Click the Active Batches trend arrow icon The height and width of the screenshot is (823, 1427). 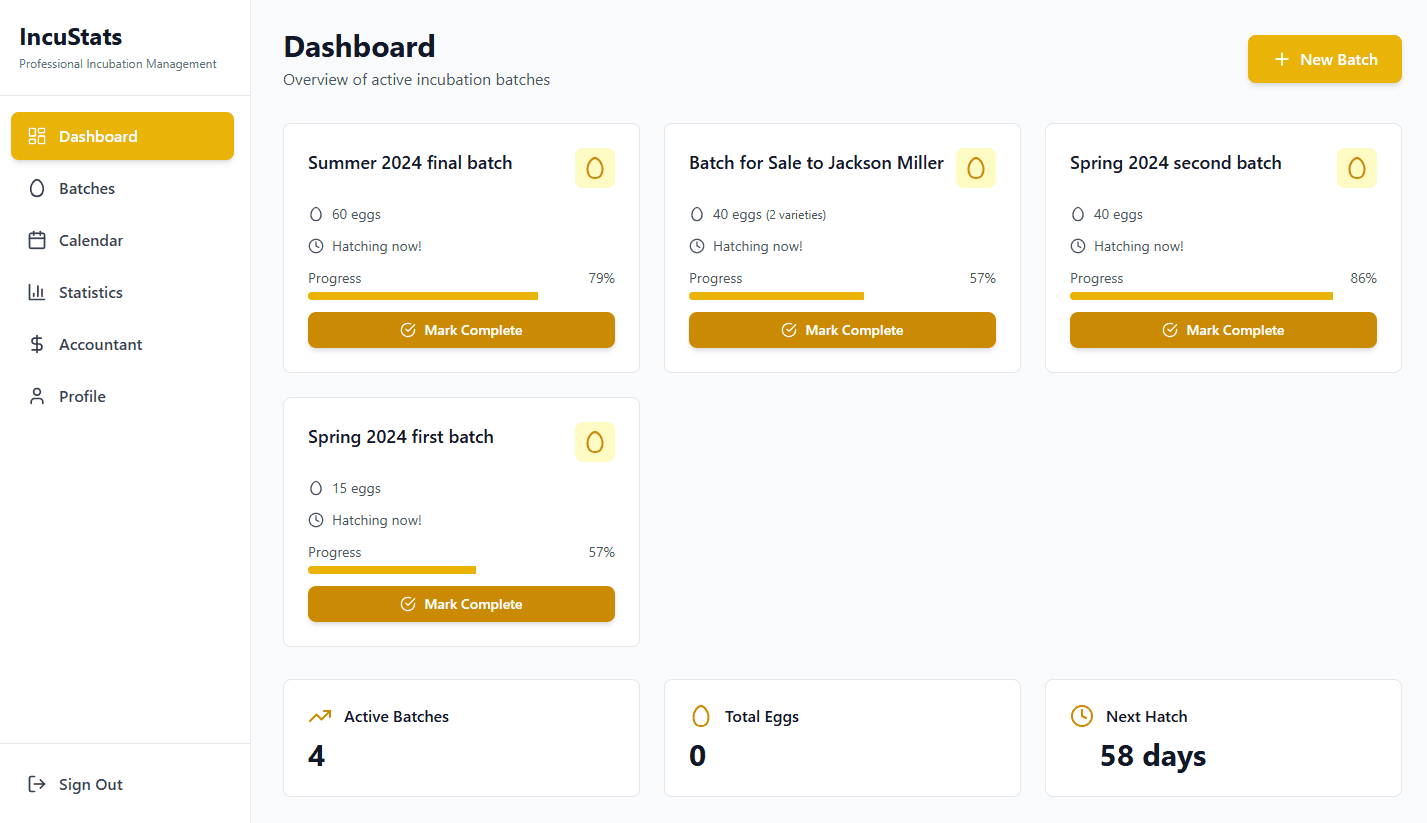(x=320, y=716)
